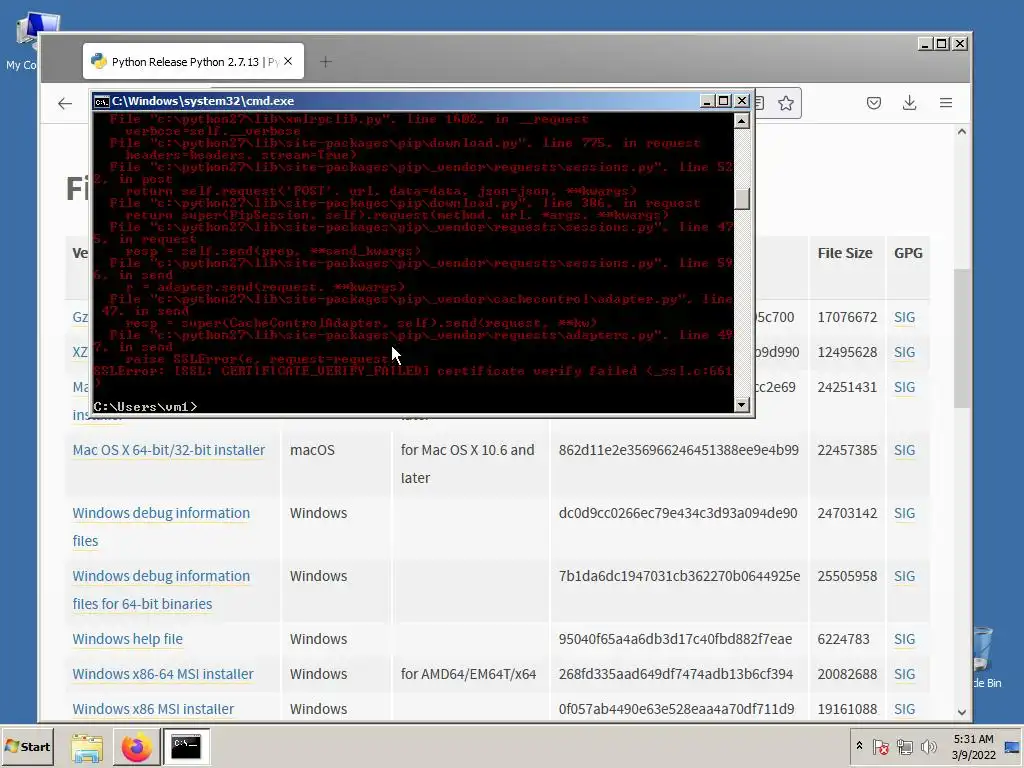Maximize the cmd.exe window
This screenshot has width=1024, height=768.
point(724,101)
